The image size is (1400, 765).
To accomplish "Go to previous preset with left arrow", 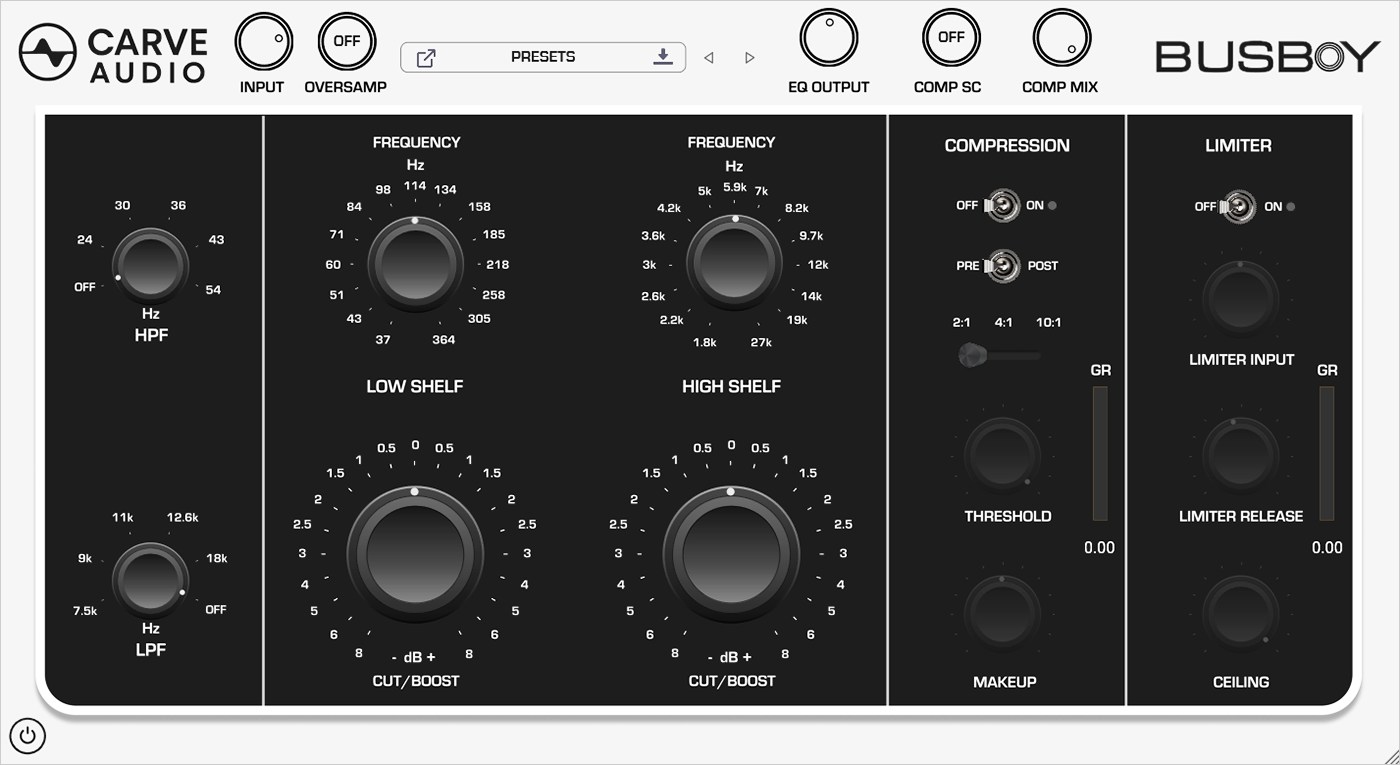I will click(708, 58).
